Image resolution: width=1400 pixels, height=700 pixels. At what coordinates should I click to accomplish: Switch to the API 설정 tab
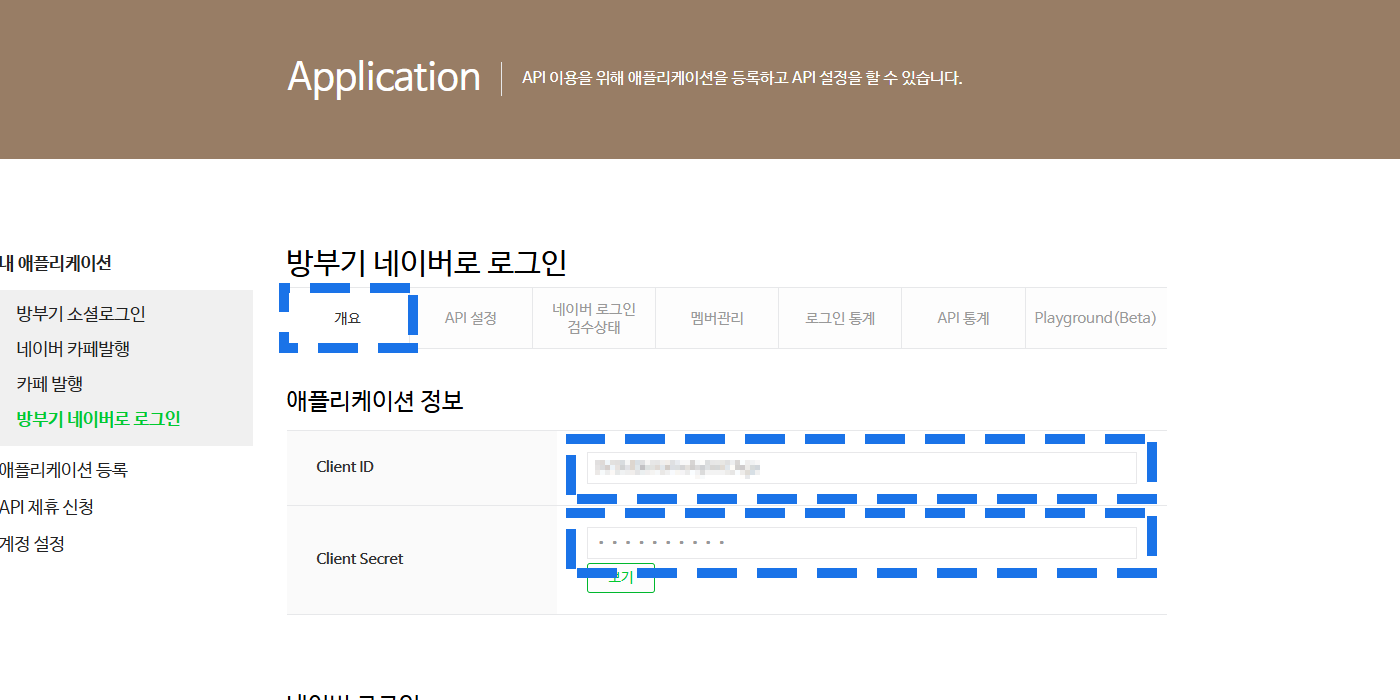[x=470, y=318]
